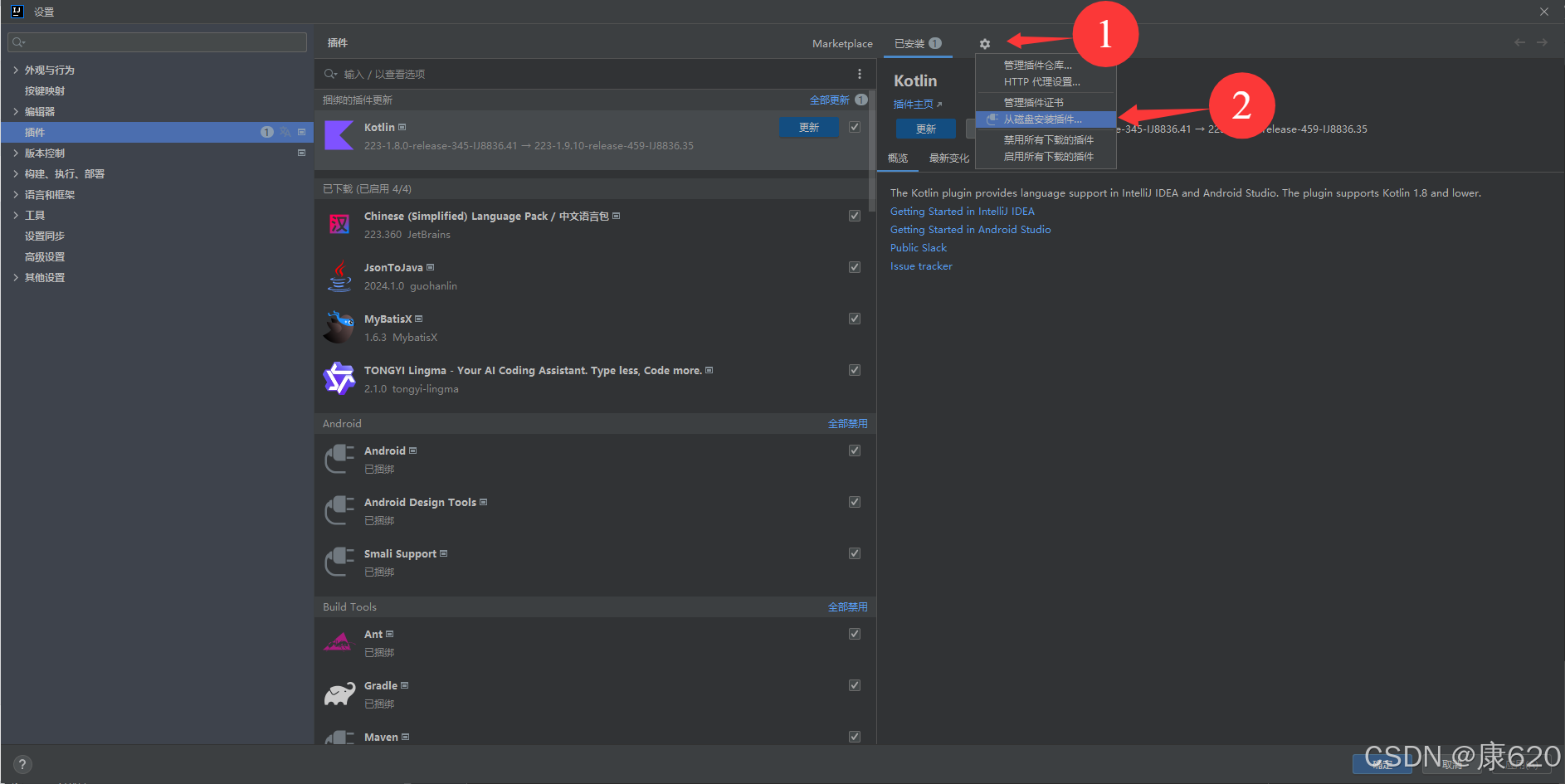Click the settings search magnifier icon
This screenshot has width=1565, height=784.
(19, 42)
